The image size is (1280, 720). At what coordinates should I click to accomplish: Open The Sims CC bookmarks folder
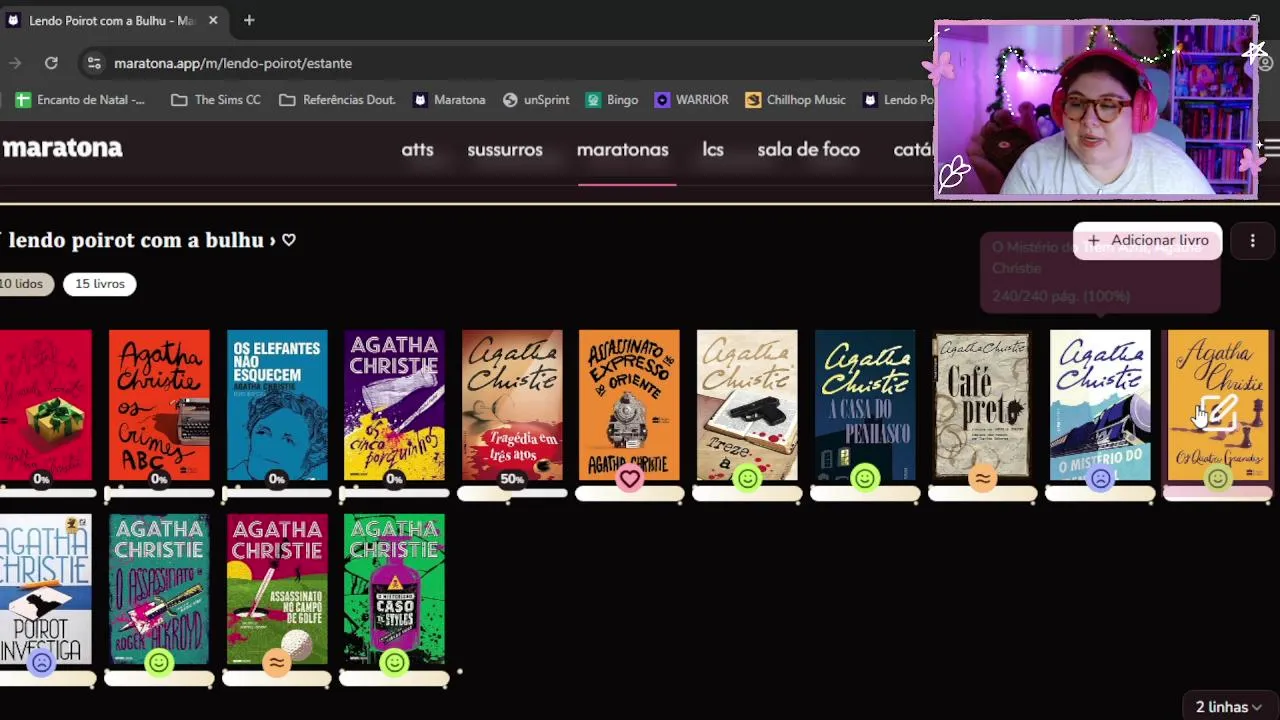[216, 100]
